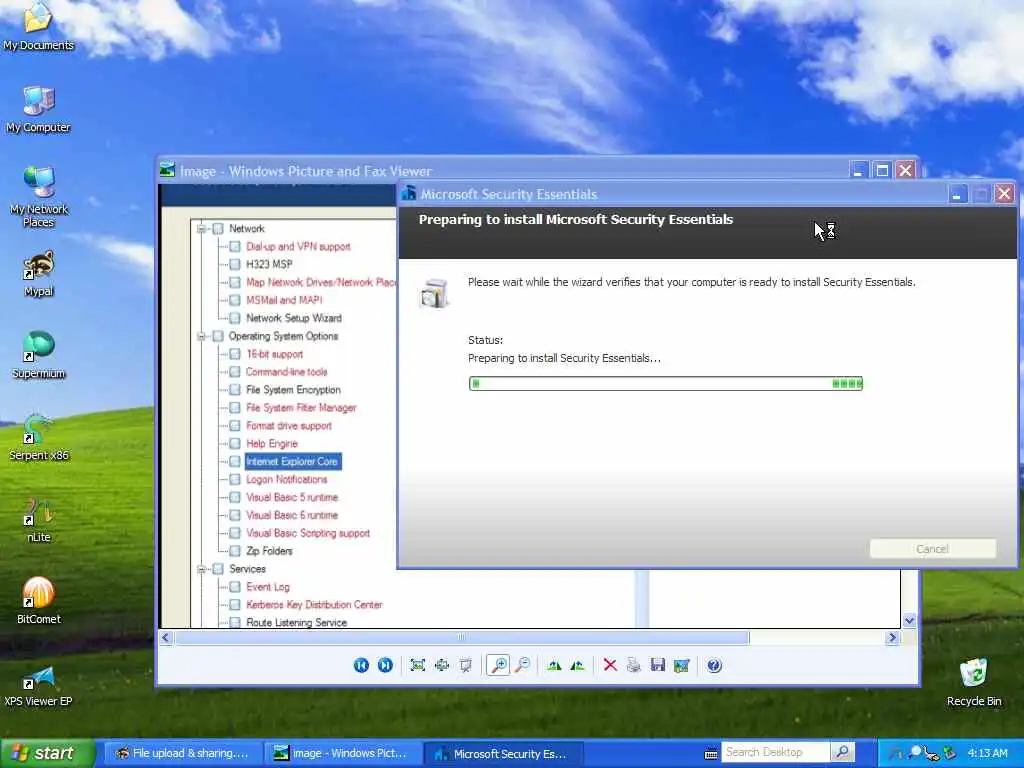
Task: Open image for editing icon
Action: click(x=682, y=665)
